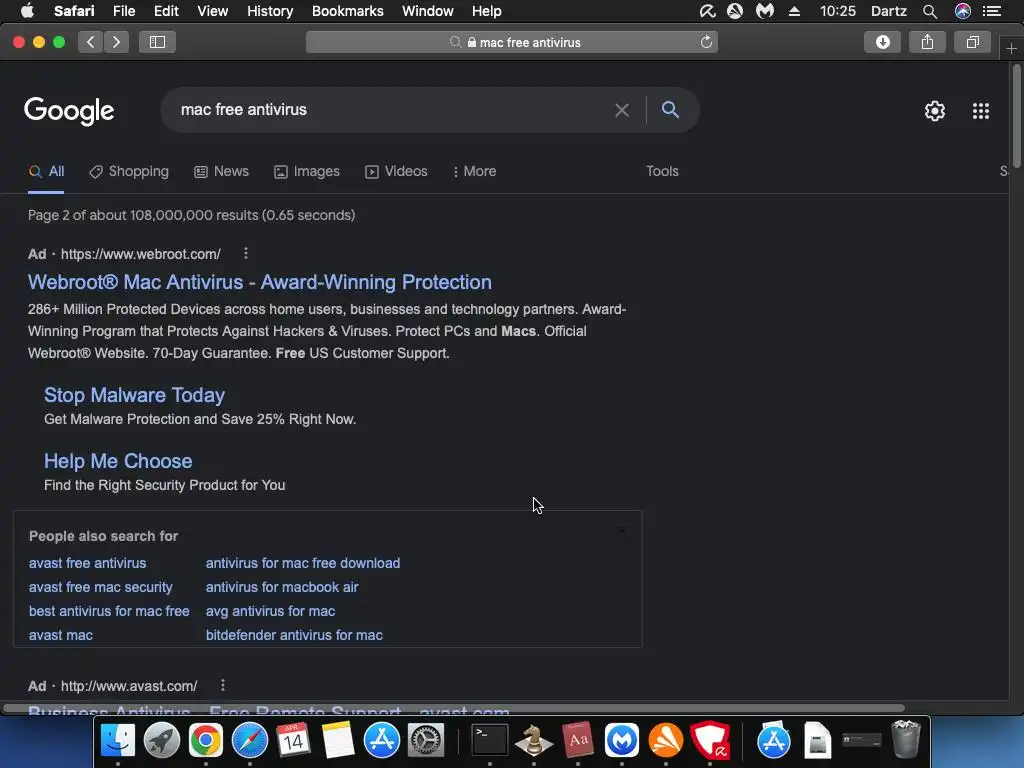Open the Google apps grid icon
Image resolution: width=1024 pixels, height=768 pixels.
981,111
